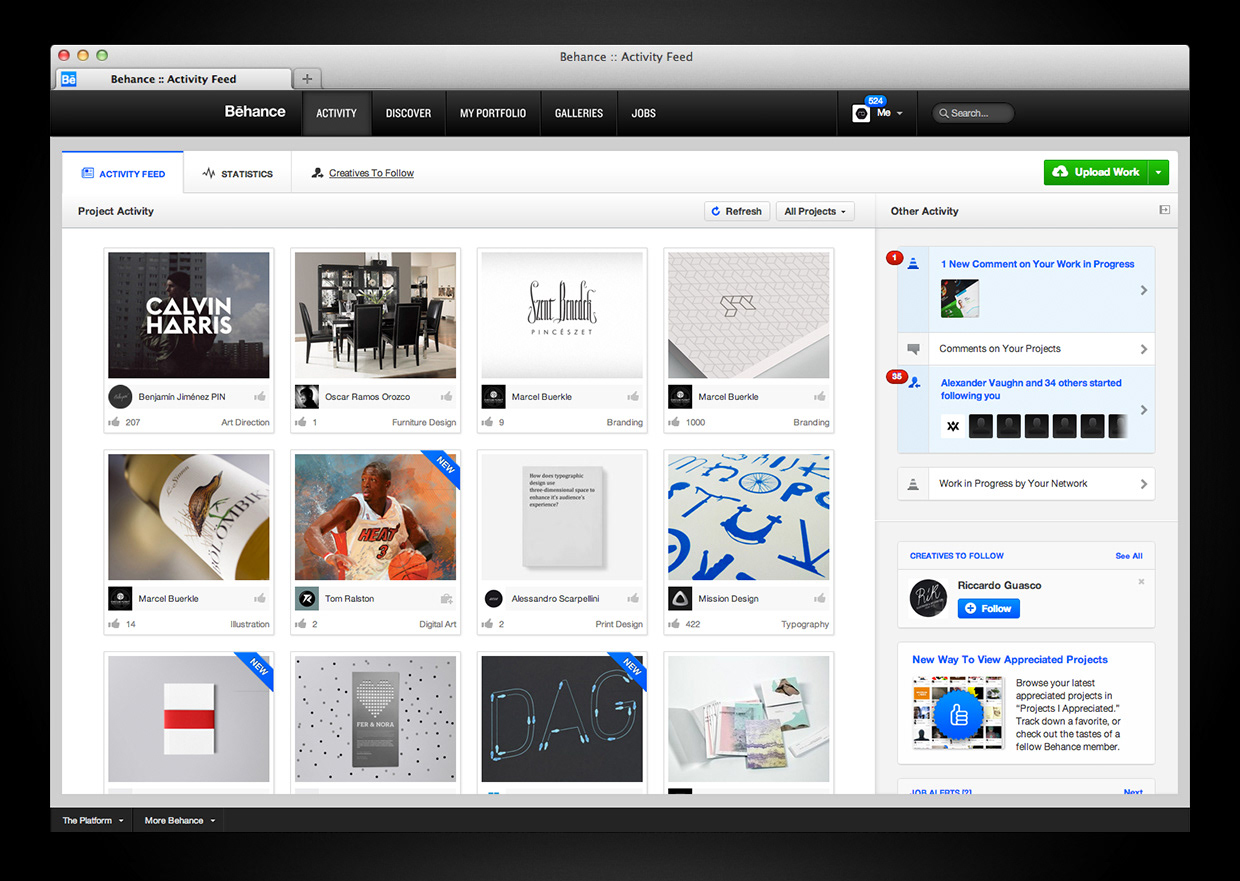The height and width of the screenshot is (881, 1240).
Task: Open the Upload Work dropdown arrow
Action: tap(1158, 172)
